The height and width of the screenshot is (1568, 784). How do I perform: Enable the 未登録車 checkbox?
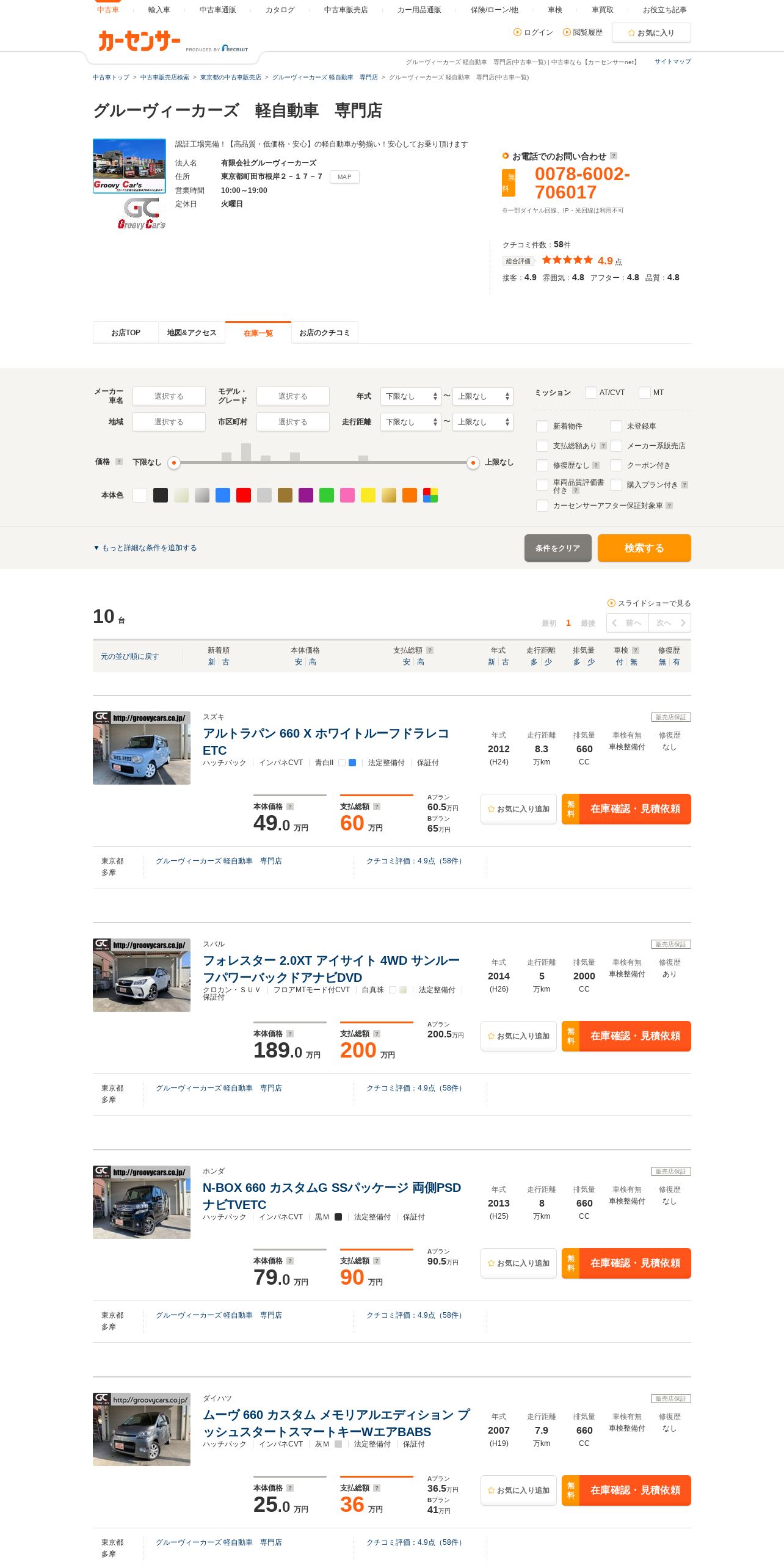coord(616,426)
